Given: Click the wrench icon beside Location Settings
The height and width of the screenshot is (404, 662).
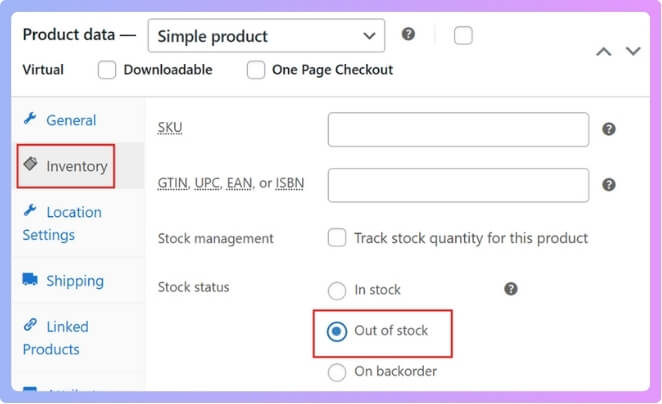Looking at the screenshot, I should point(30,211).
